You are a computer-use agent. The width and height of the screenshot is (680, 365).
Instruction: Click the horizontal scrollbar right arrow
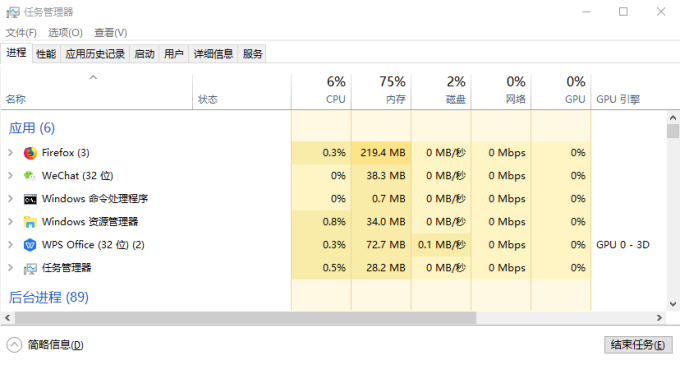pyautogui.click(x=659, y=318)
